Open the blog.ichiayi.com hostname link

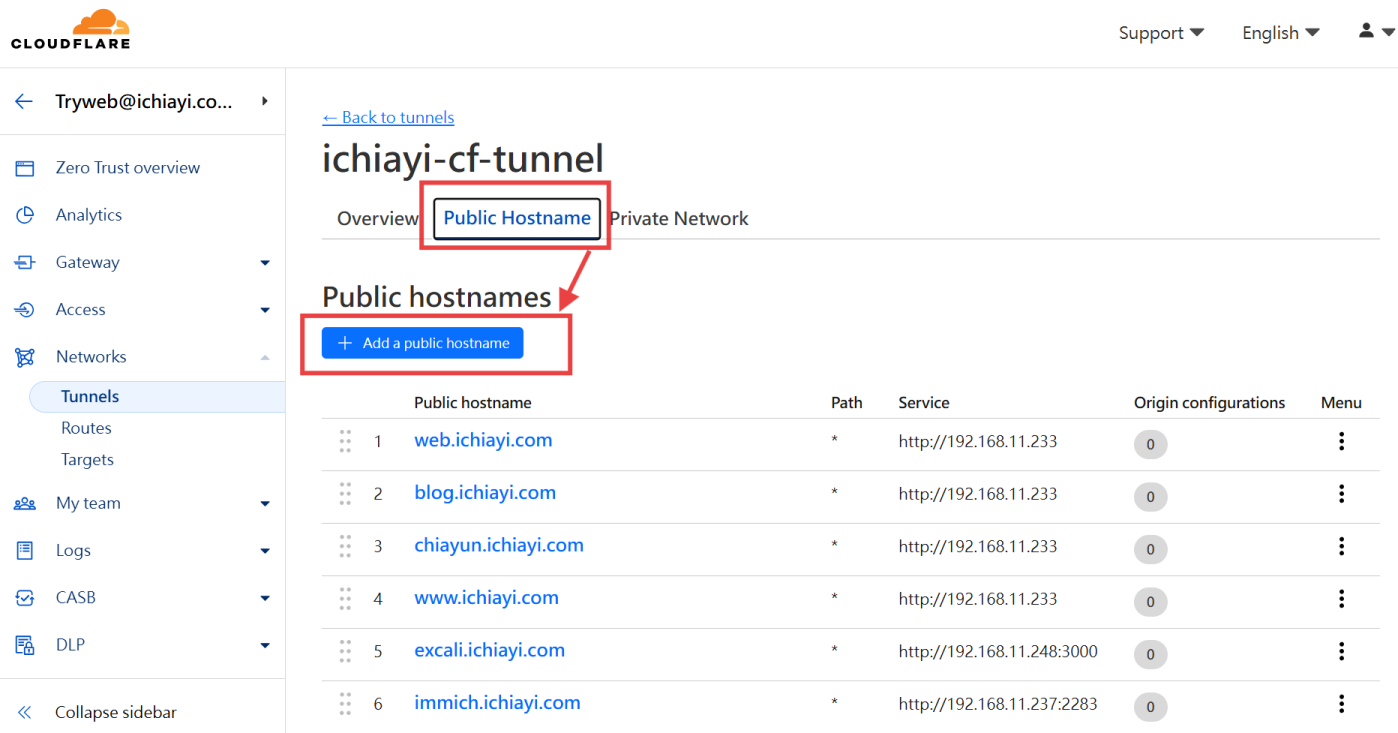click(x=485, y=493)
